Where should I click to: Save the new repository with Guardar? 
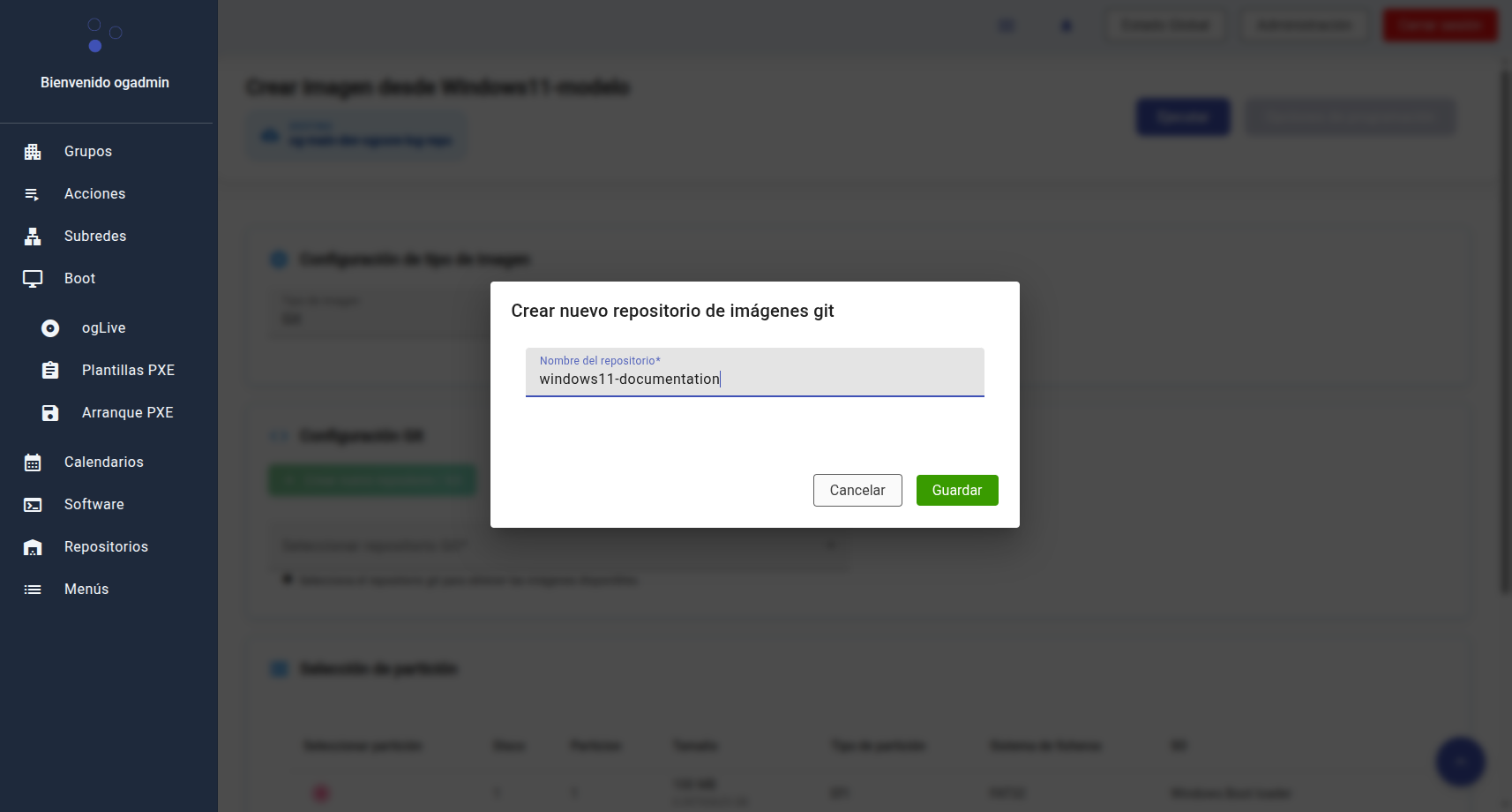pos(956,491)
